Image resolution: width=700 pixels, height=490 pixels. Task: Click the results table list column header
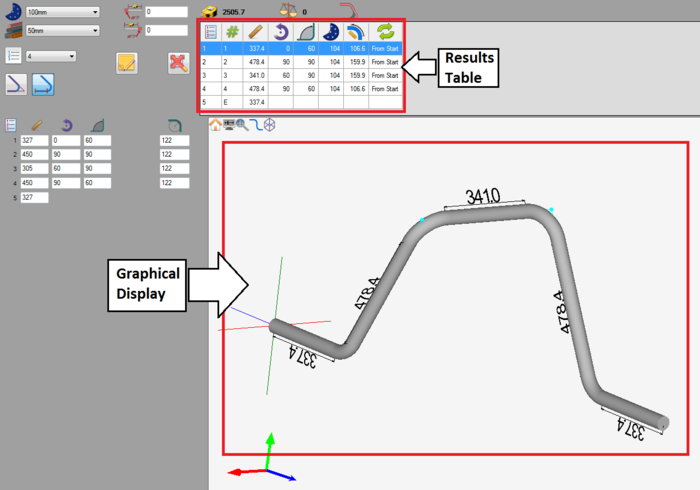tap(211, 32)
